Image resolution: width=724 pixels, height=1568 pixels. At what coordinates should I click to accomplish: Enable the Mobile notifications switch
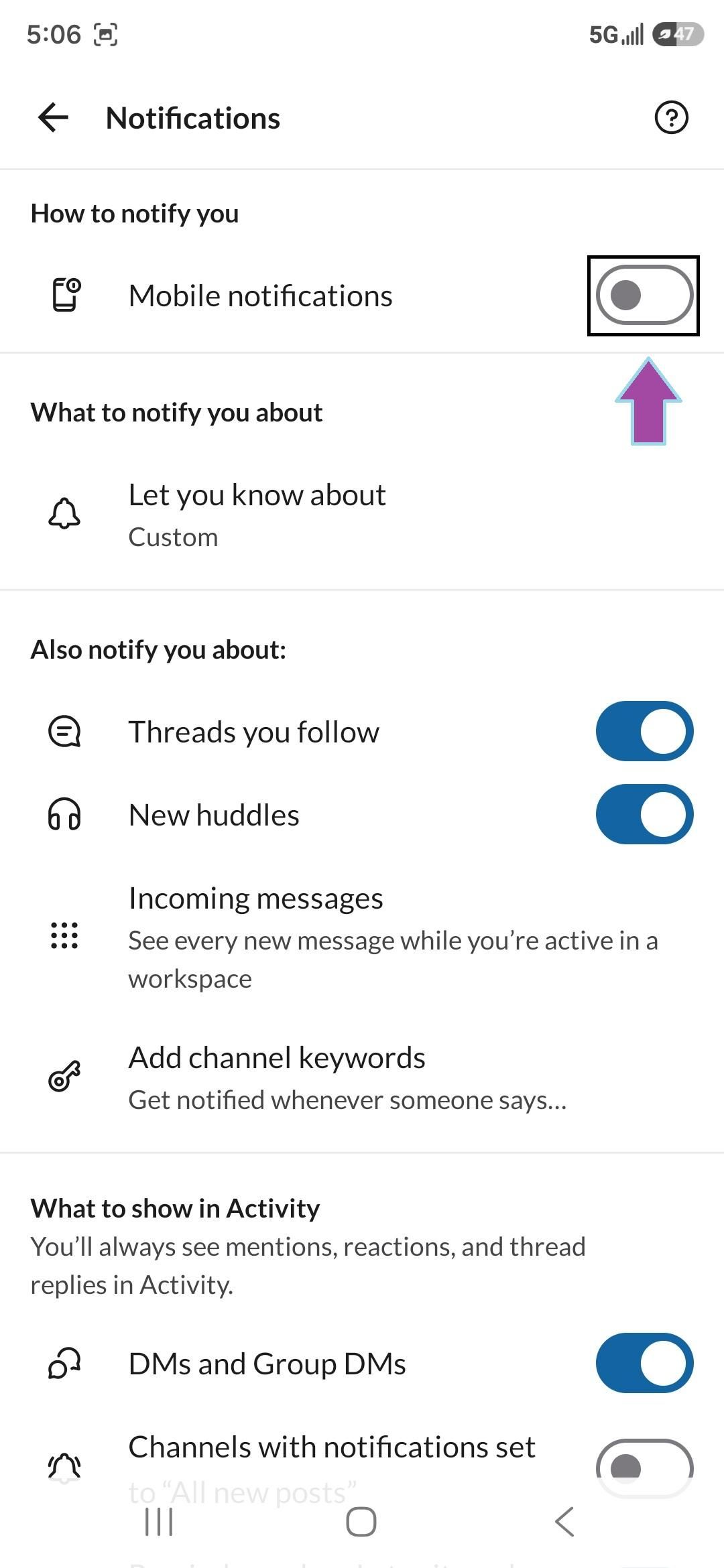644,296
